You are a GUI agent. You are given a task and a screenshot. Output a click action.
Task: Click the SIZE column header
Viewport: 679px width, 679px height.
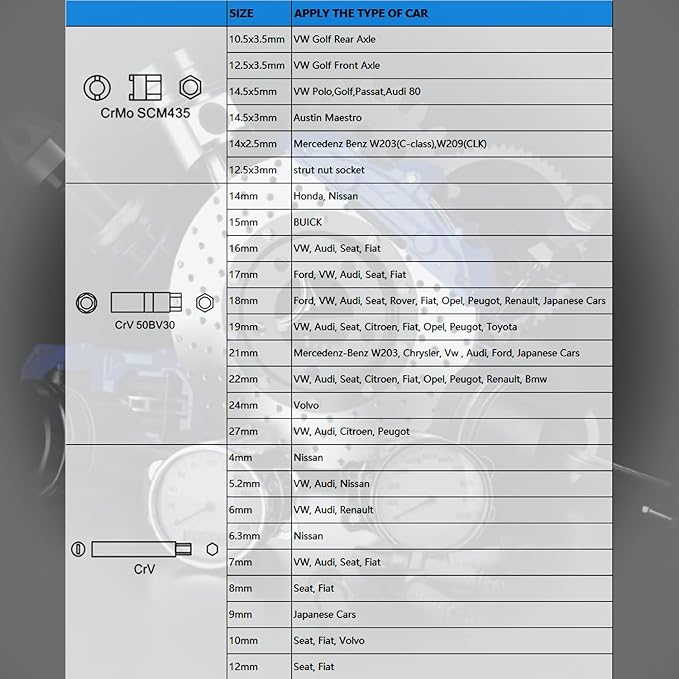(x=241, y=14)
